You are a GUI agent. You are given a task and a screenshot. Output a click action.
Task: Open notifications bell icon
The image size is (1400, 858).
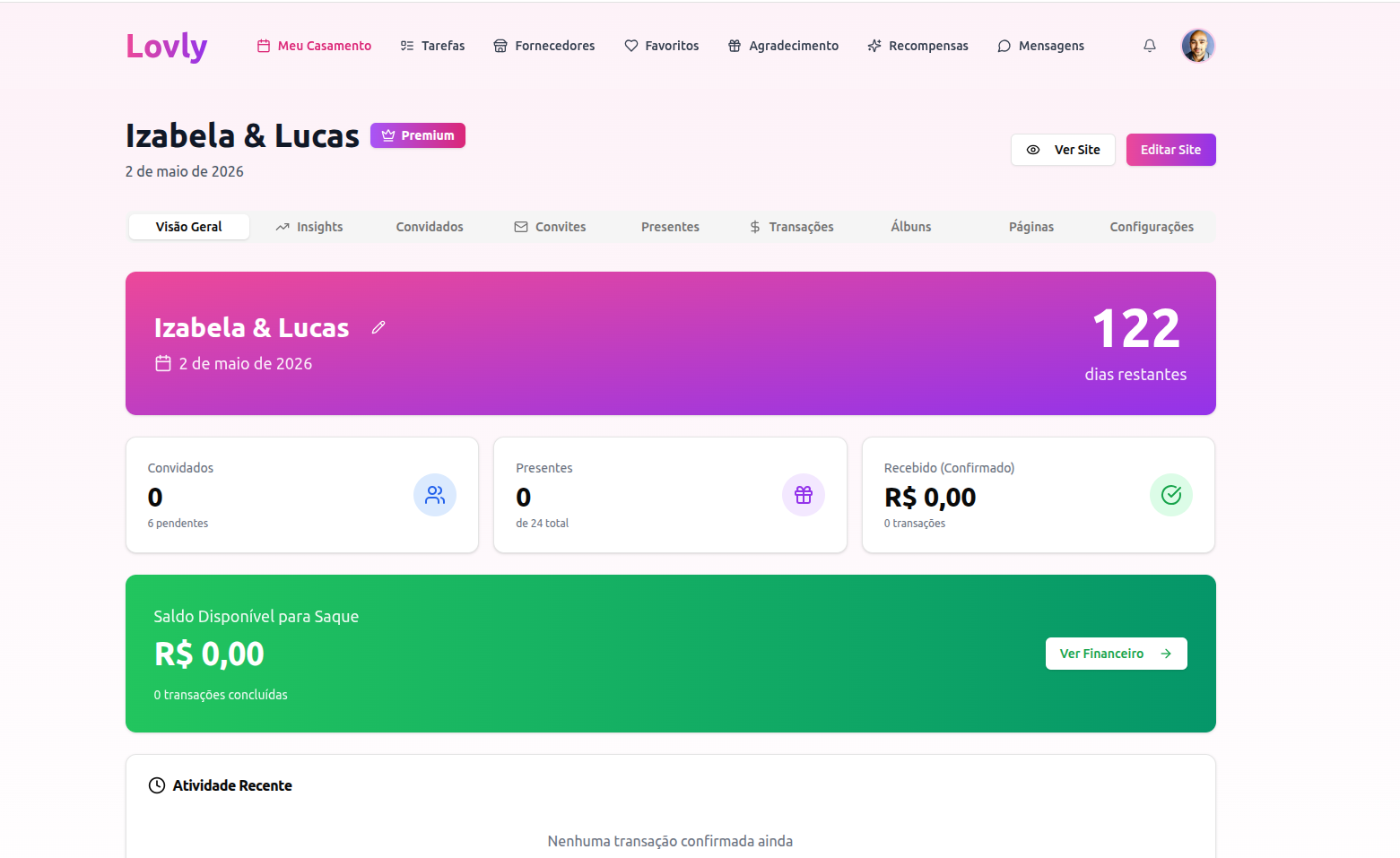[x=1149, y=46]
